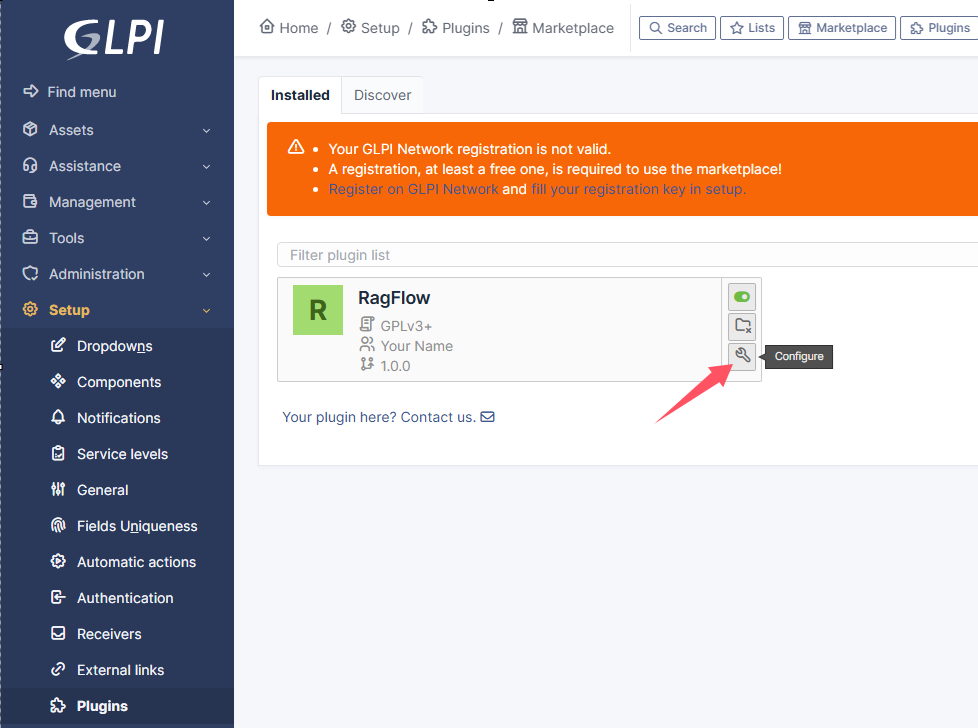This screenshot has width=978, height=728.
Task: Open Notifications setup page
Action: pos(119,419)
